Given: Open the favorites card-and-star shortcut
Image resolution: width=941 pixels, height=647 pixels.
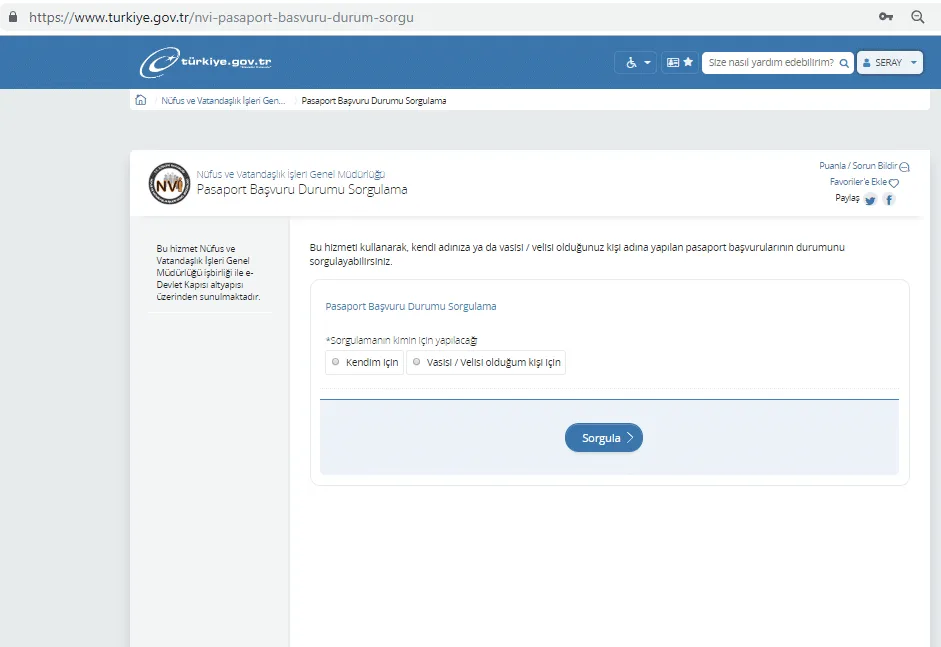Looking at the screenshot, I should (x=679, y=62).
